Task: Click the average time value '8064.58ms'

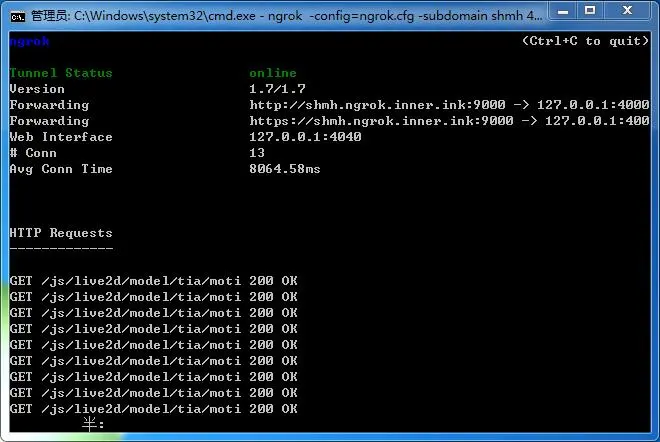Action: [285, 169]
